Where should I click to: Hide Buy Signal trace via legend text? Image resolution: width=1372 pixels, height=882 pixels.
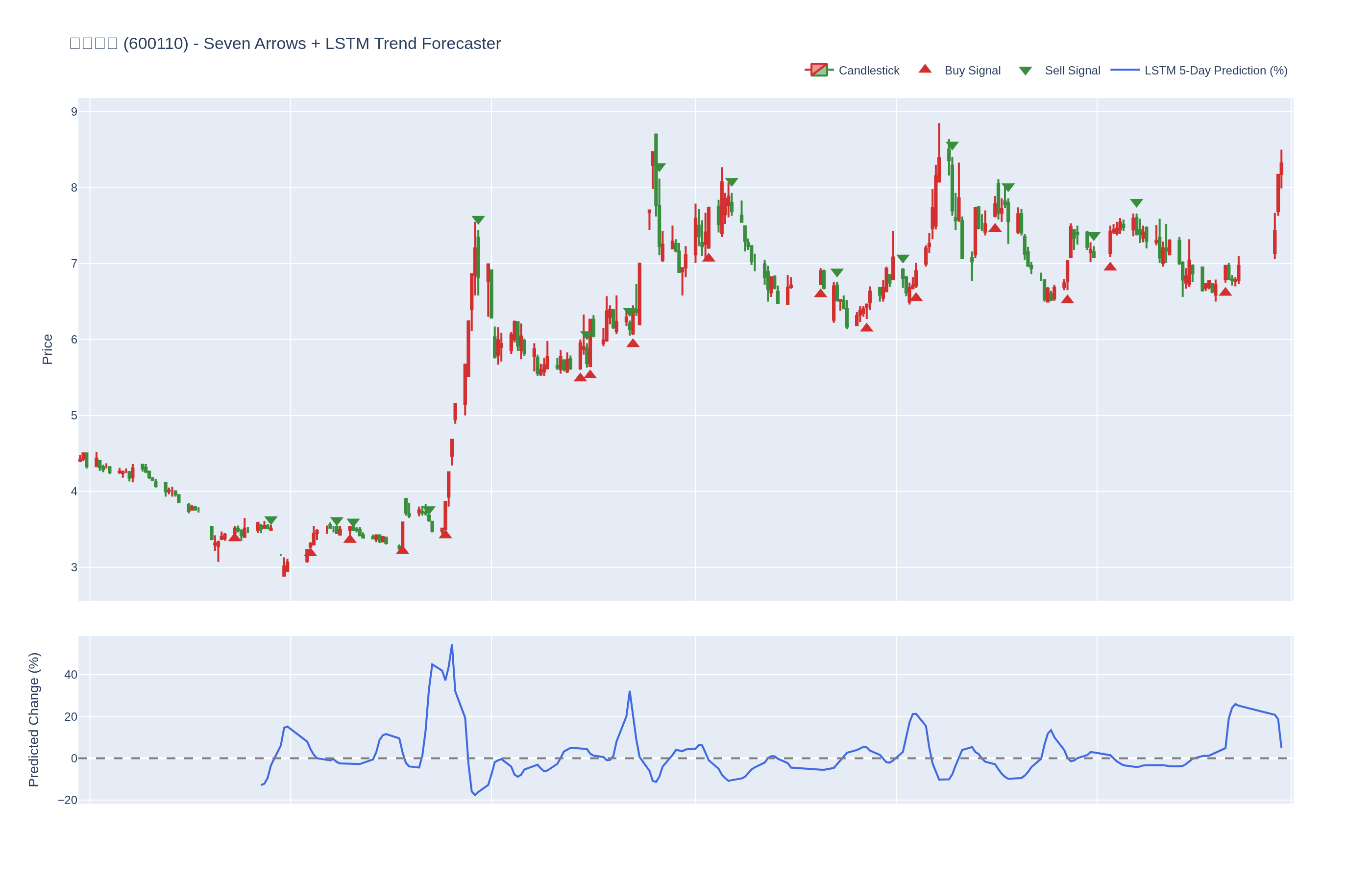972,71
